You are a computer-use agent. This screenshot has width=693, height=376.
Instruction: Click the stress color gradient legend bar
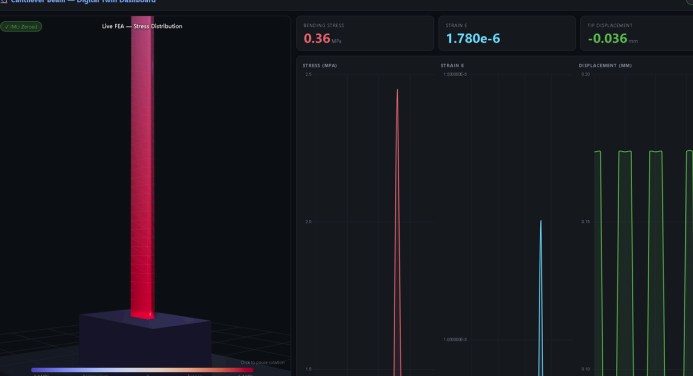(142, 370)
